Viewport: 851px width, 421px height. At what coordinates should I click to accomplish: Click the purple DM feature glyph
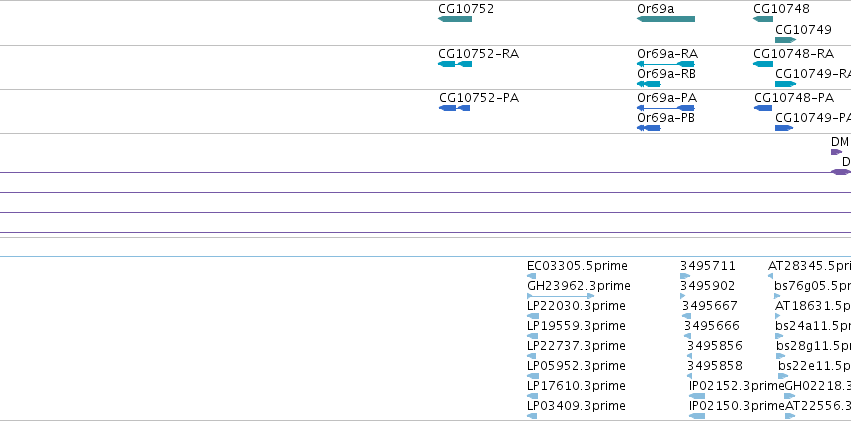click(x=836, y=152)
